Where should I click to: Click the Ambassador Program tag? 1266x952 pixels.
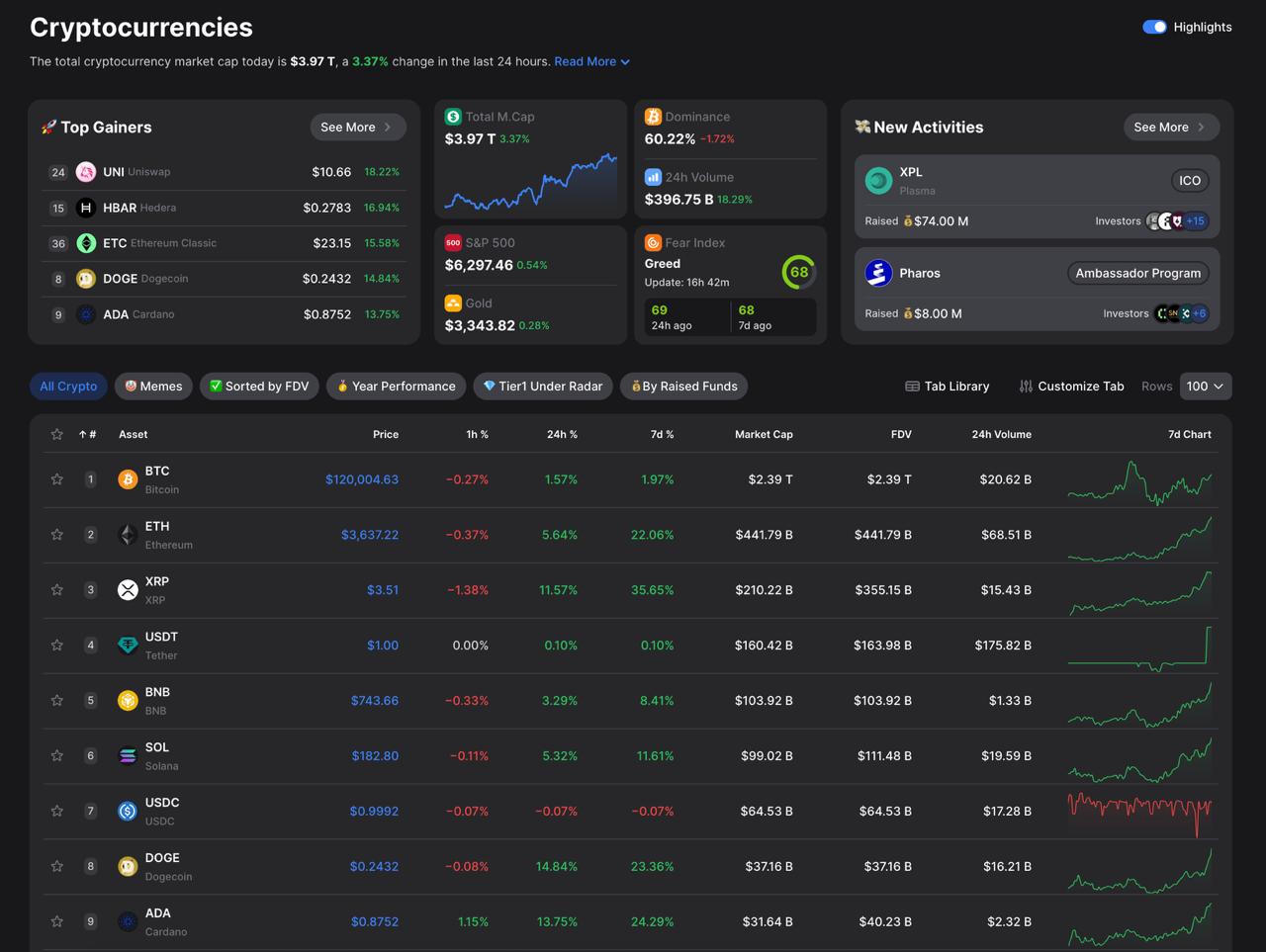point(1138,273)
